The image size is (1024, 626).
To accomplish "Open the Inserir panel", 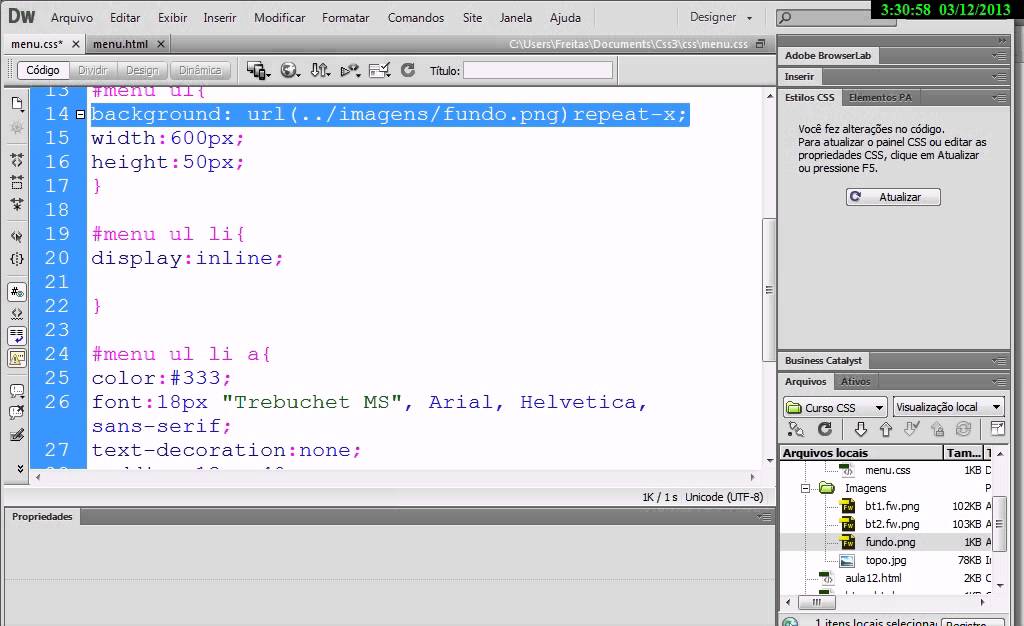I will click(x=799, y=76).
